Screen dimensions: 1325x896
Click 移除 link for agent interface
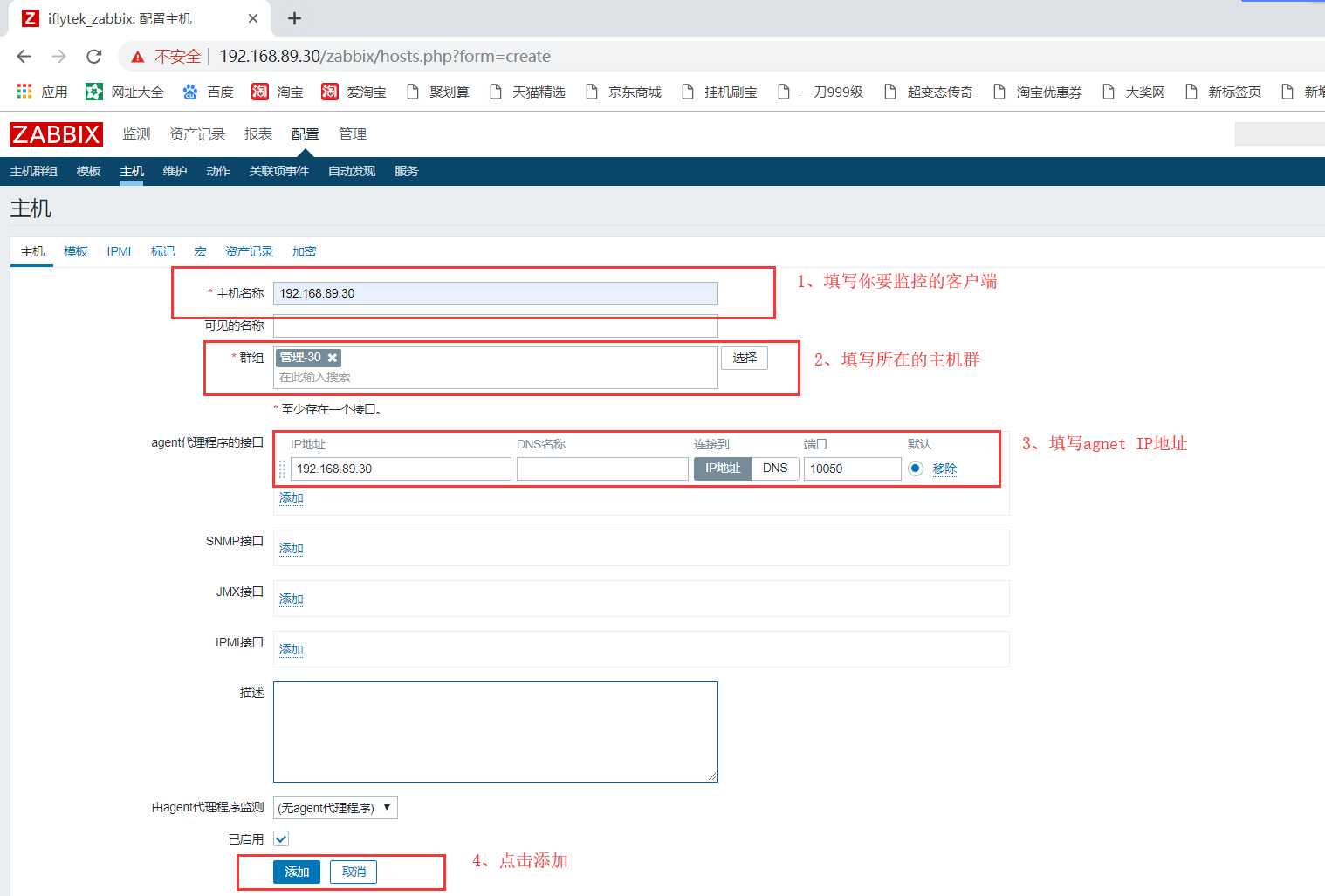coord(944,469)
